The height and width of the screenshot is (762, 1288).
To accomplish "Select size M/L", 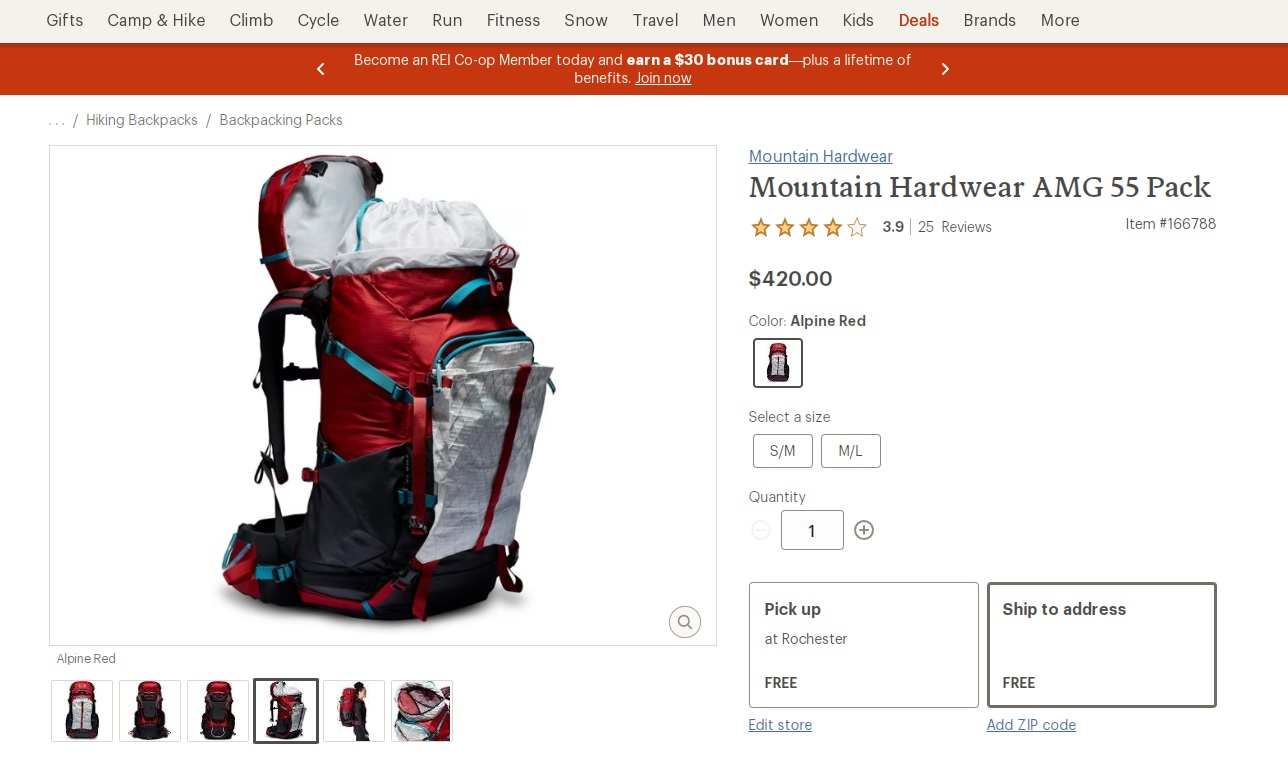I will tap(851, 451).
